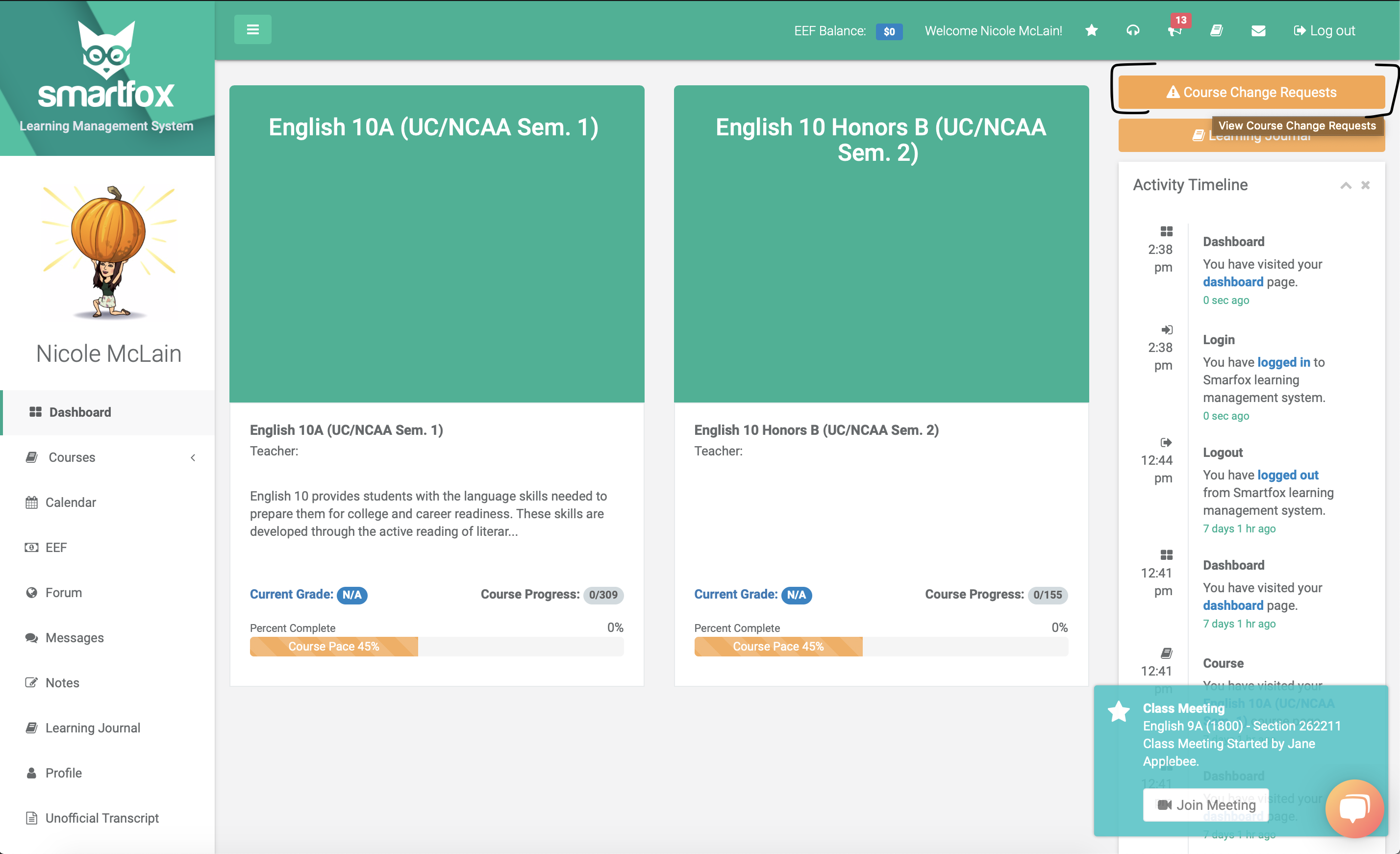Open Calendar from the sidebar

[x=71, y=502]
